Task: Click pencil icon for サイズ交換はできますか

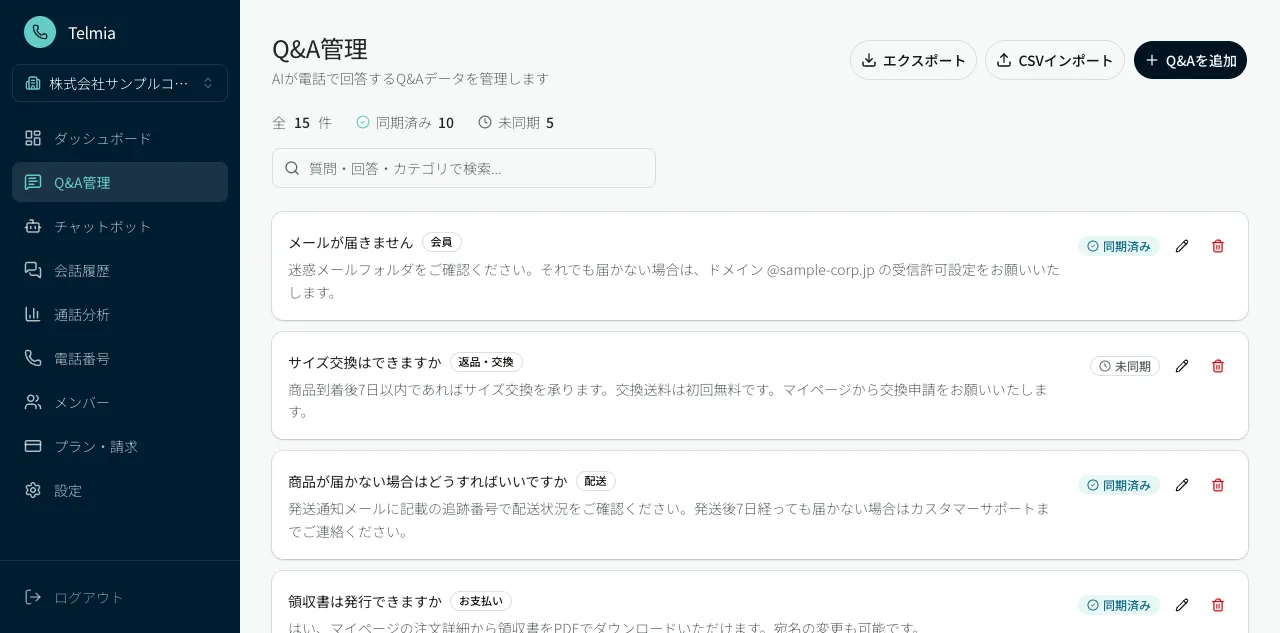Action: [x=1182, y=366]
